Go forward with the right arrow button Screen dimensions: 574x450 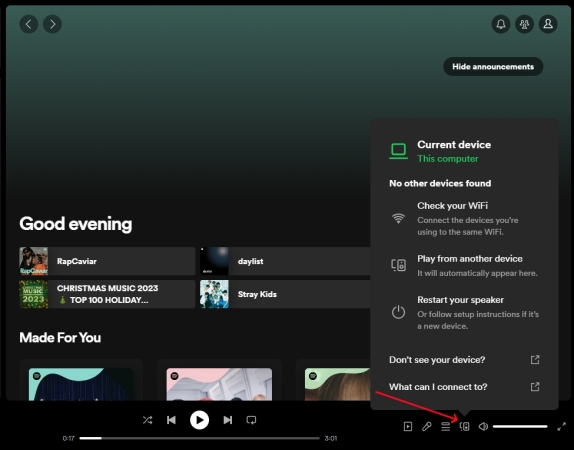(52, 24)
